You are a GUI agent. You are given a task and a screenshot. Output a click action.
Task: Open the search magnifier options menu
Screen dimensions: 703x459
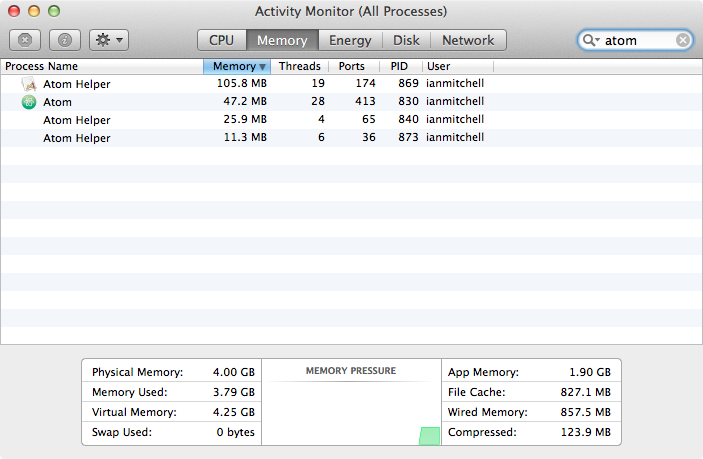[590, 40]
